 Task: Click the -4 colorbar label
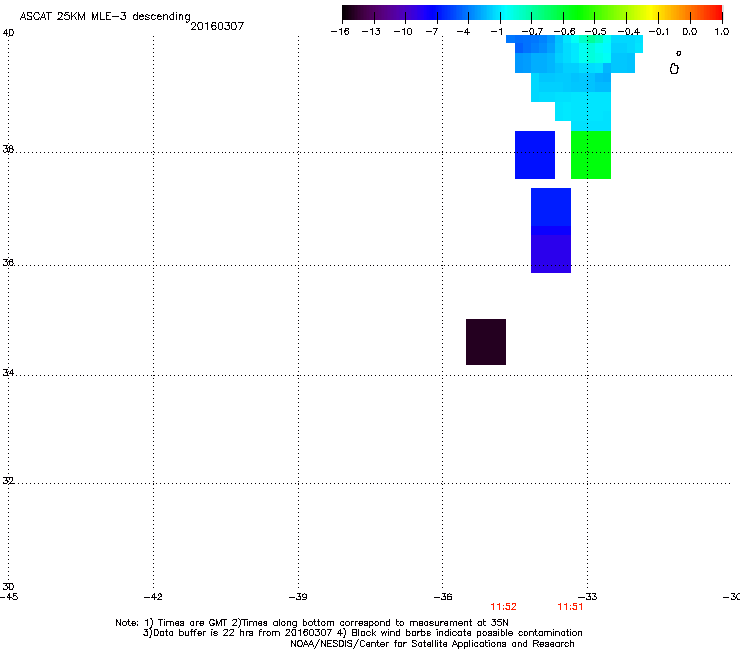[x=463, y=32]
